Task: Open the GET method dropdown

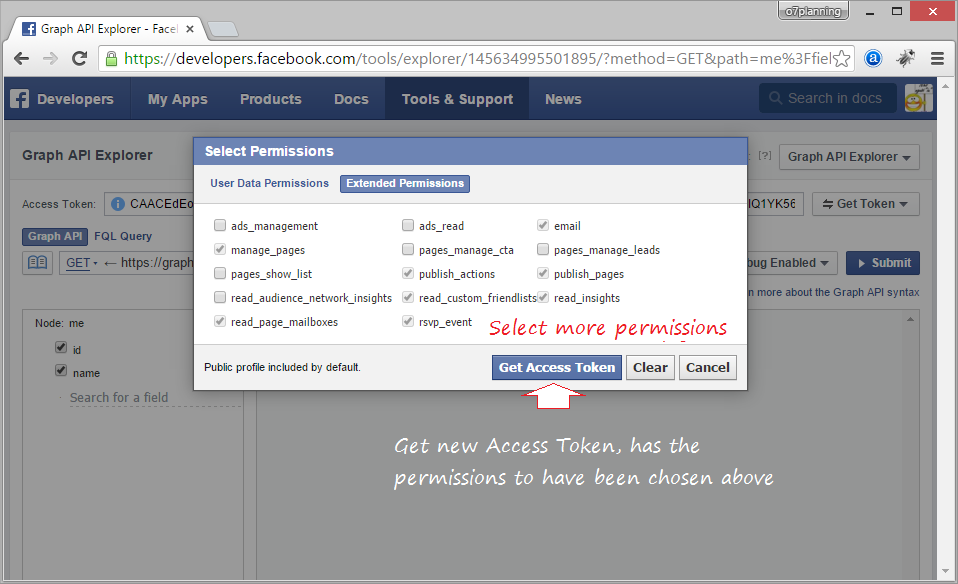Action: 82,263
